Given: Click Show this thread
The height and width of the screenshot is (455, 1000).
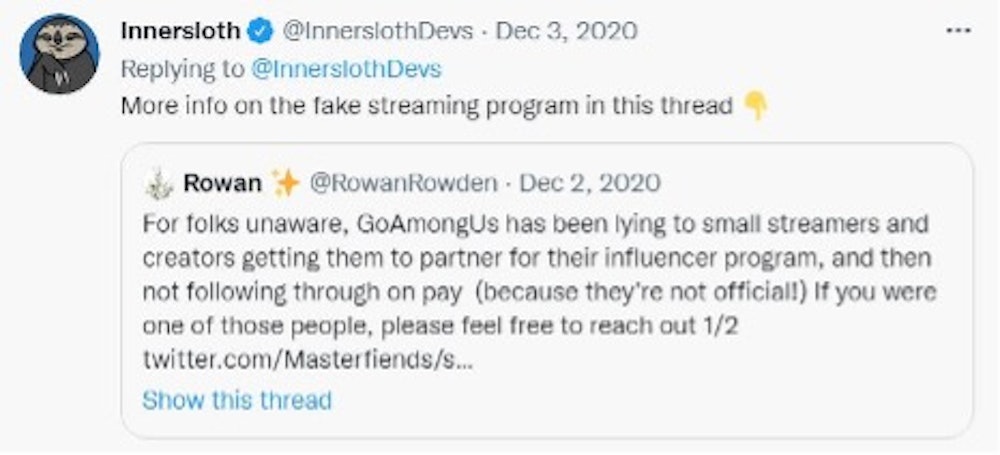Looking at the screenshot, I should (x=237, y=401).
